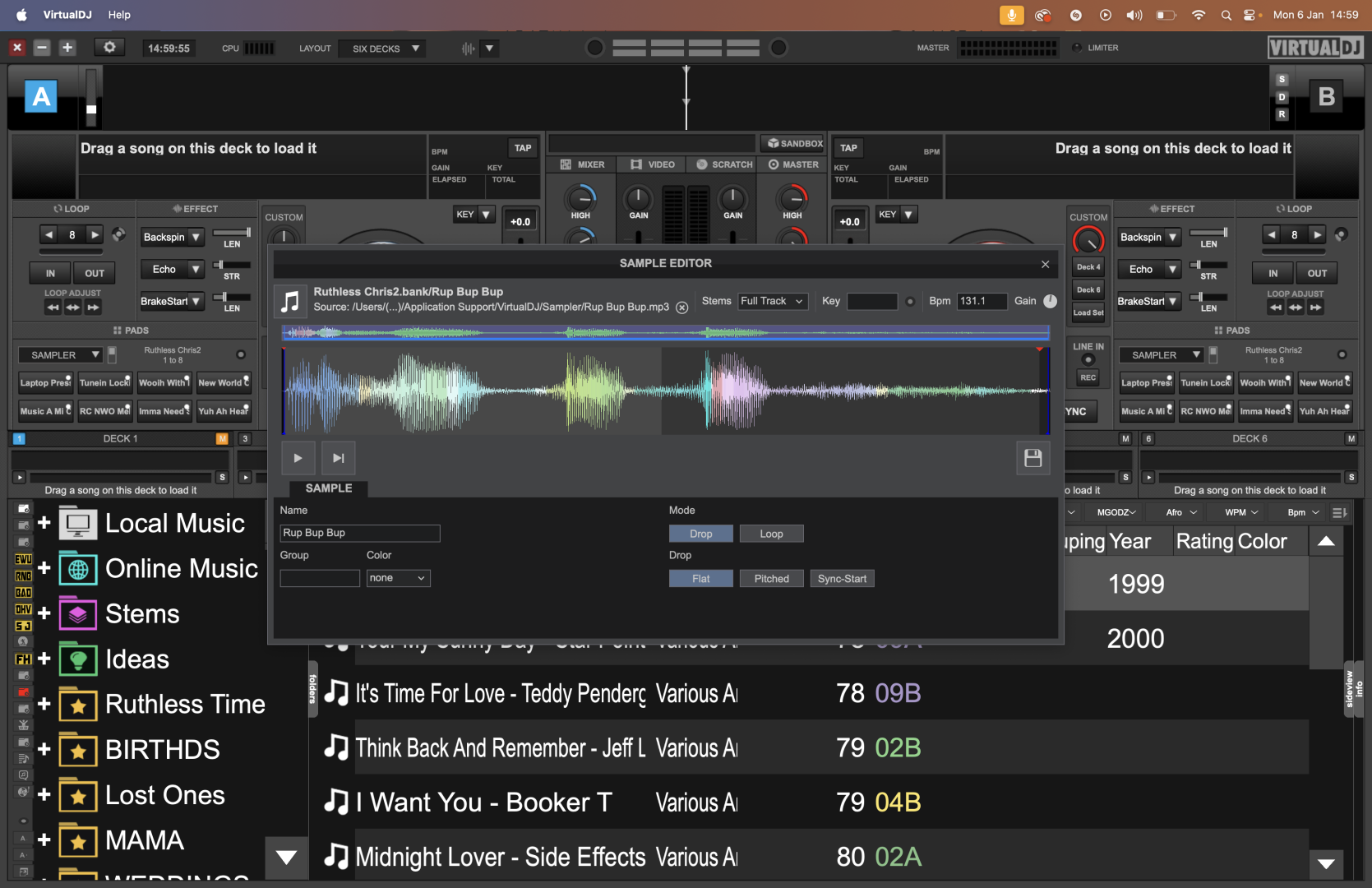Open left deck KEY dropdown

coord(474,215)
